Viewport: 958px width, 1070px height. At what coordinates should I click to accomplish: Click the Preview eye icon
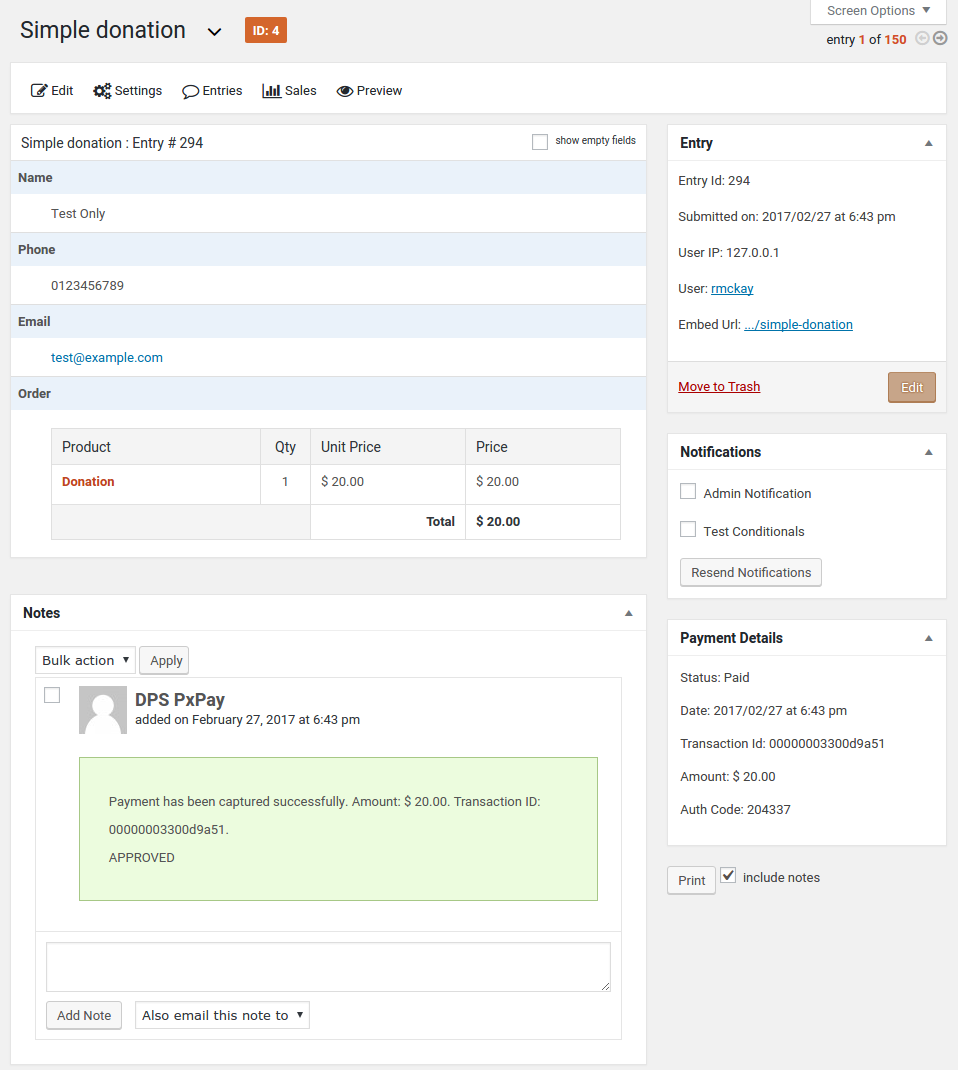pos(345,91)
